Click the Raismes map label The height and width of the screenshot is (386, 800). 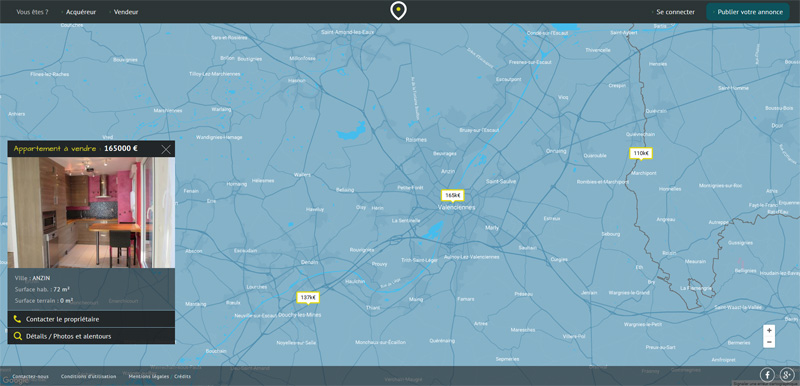coord(415,139)
